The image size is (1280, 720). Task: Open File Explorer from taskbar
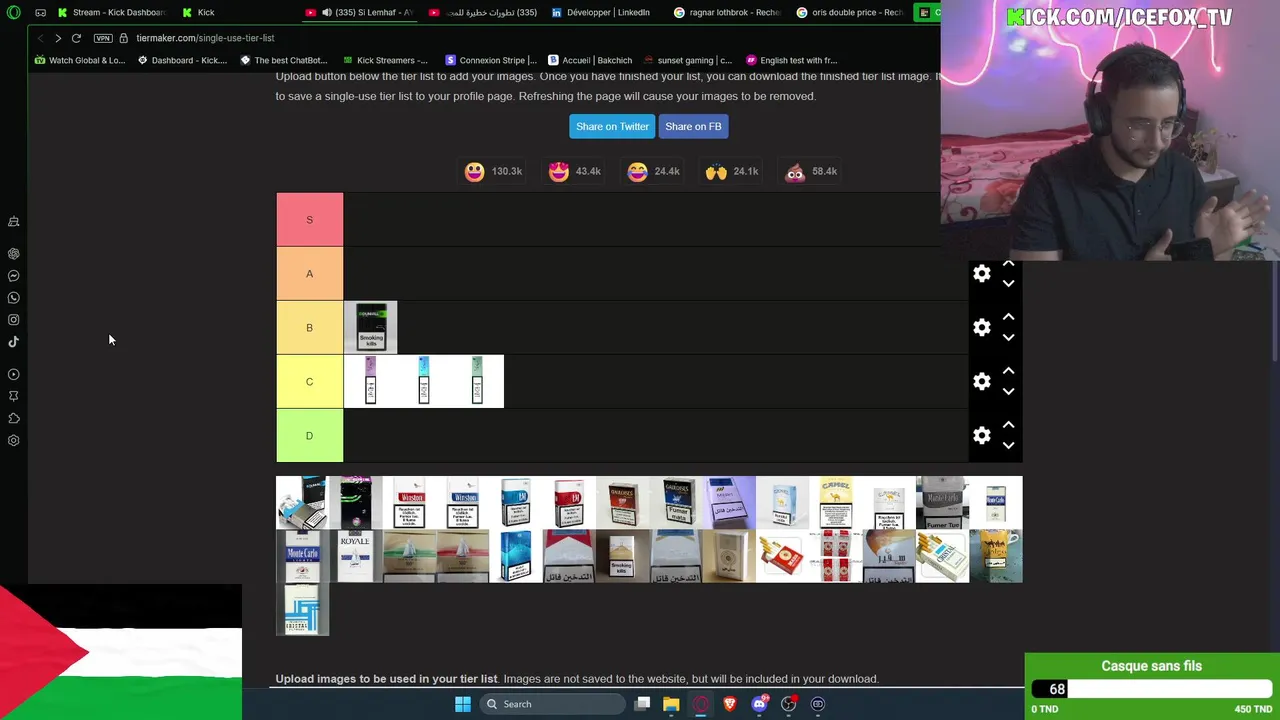pyautogui.click(x=671, y=704)
